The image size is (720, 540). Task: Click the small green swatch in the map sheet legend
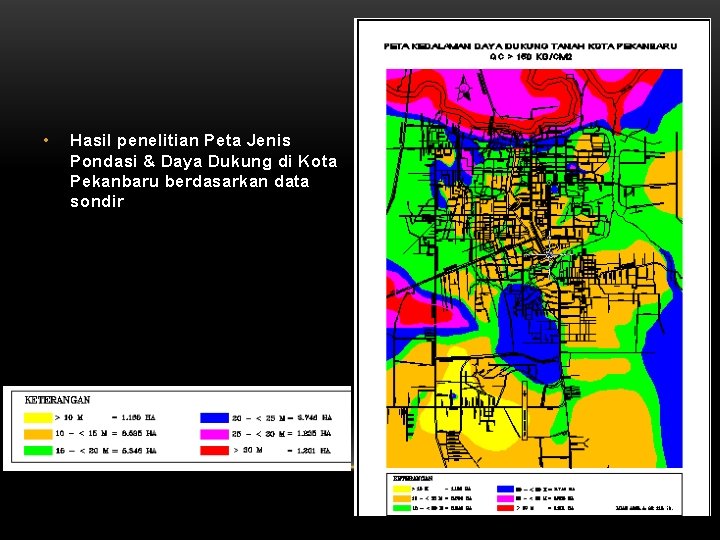pyautogui.click(x=402, y=508)
